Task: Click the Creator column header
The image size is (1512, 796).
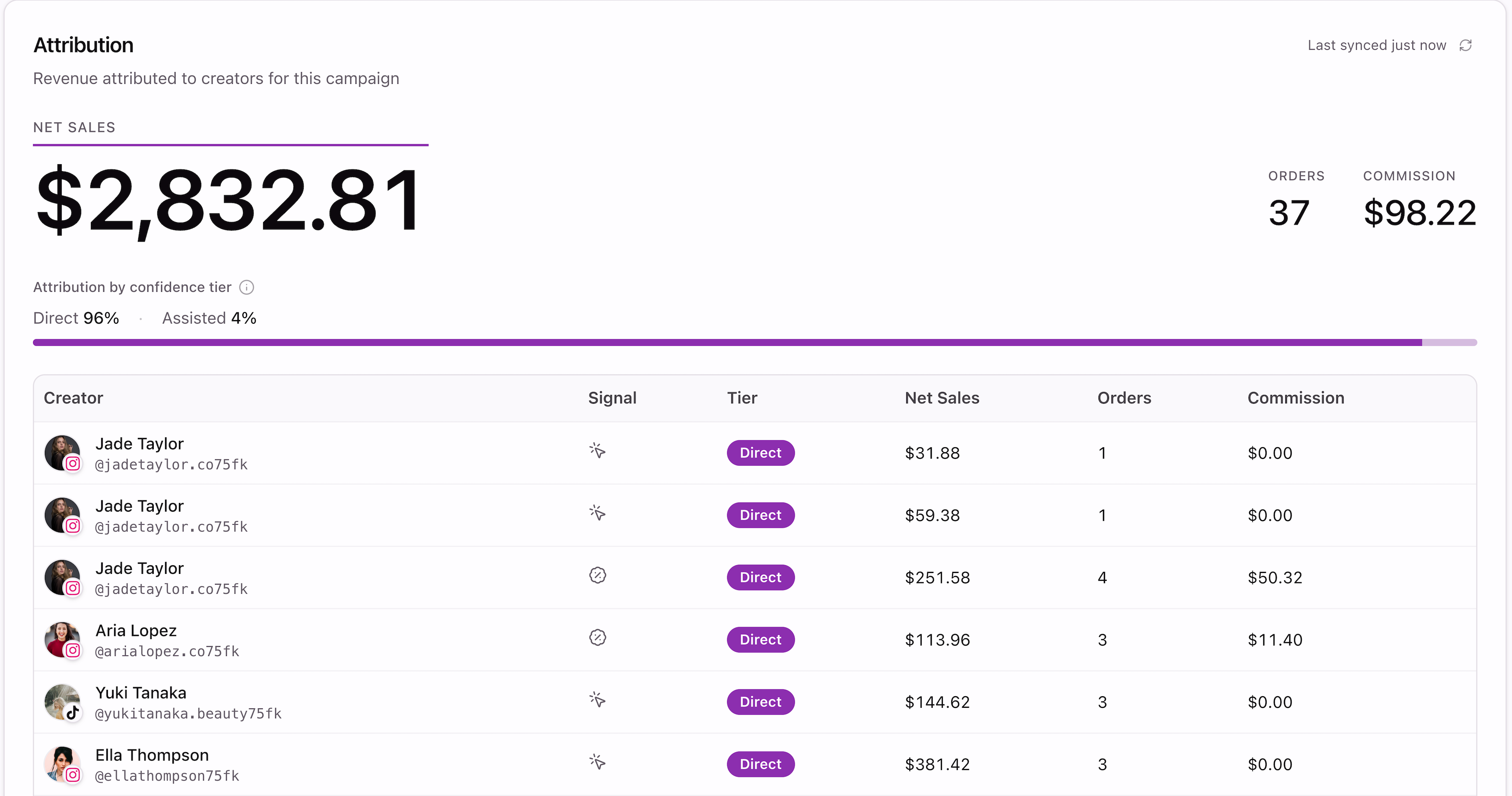Action: (73, 398)
